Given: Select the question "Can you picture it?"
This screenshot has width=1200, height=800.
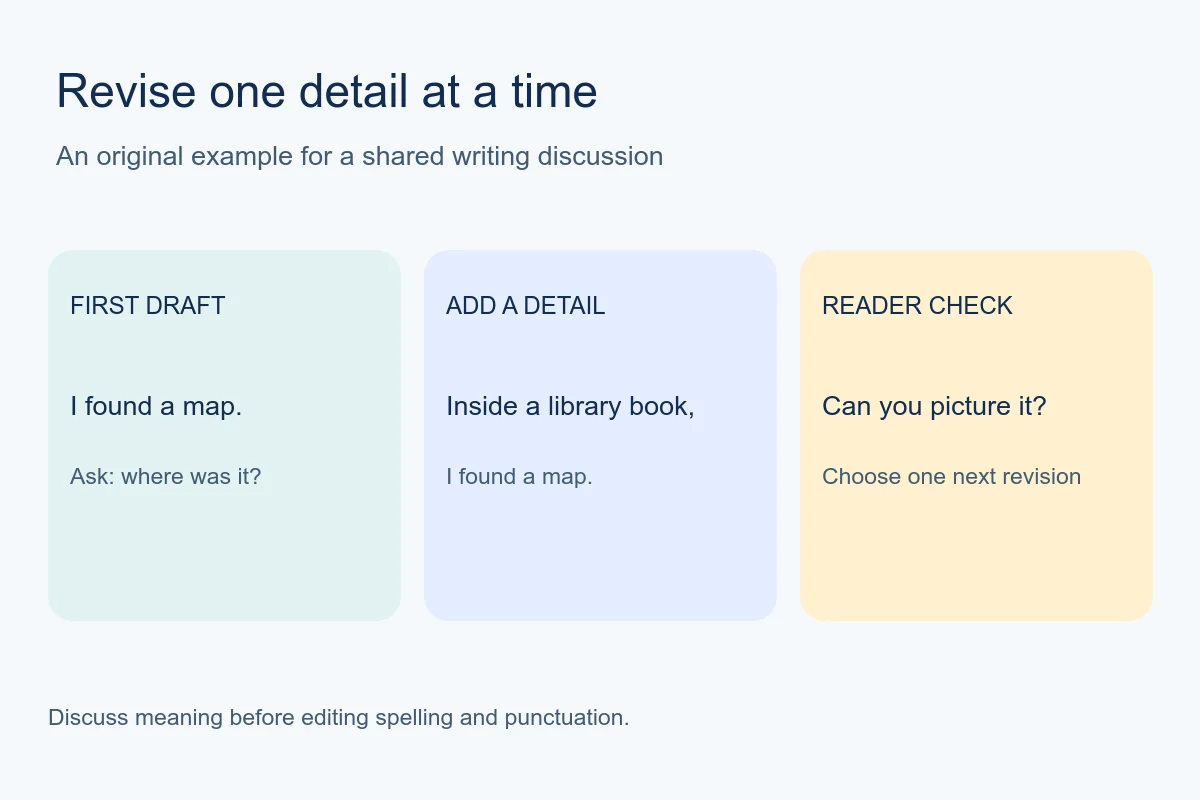Looking at the screenshot, I should 934,406.
